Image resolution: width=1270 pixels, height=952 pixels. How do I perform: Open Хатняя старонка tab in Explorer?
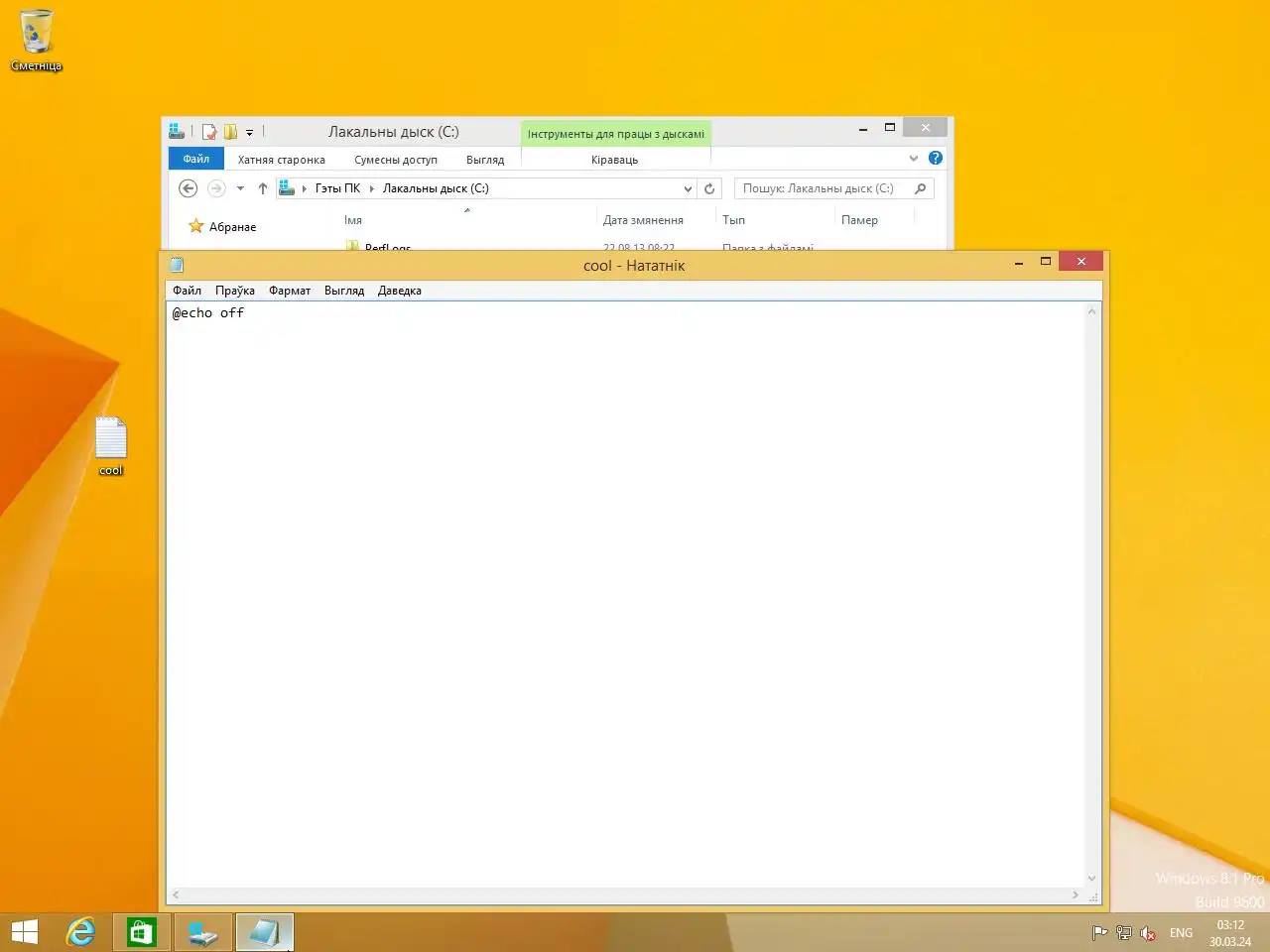coord(282,160)
